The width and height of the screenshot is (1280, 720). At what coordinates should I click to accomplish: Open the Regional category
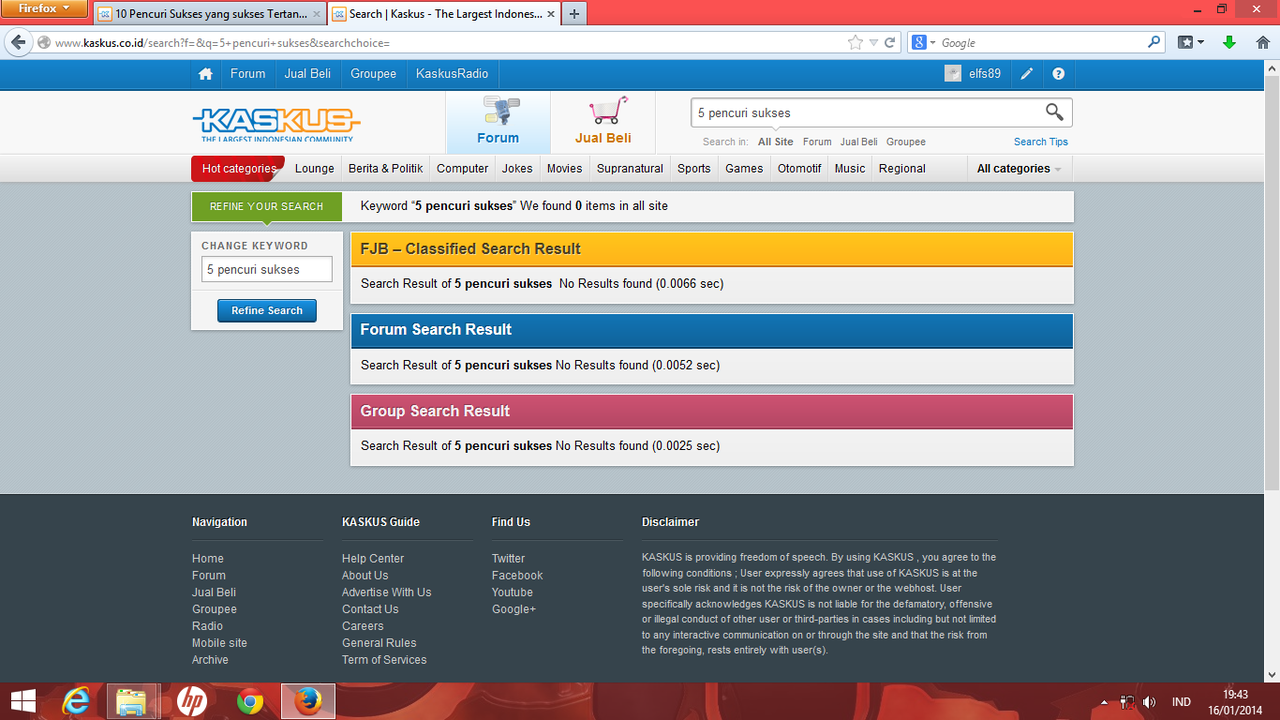point(902,169)
